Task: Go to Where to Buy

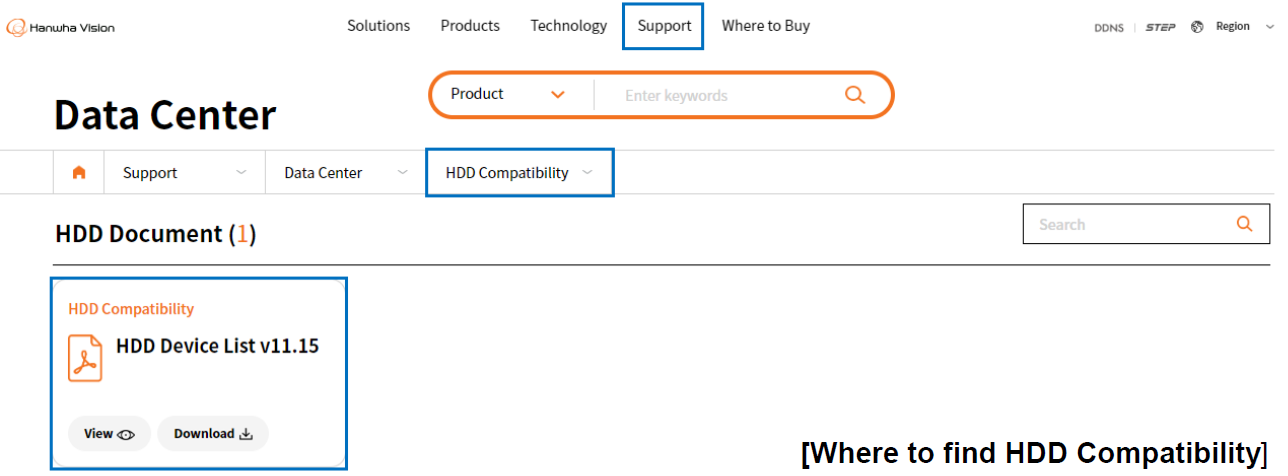Action: pos(765,26)
